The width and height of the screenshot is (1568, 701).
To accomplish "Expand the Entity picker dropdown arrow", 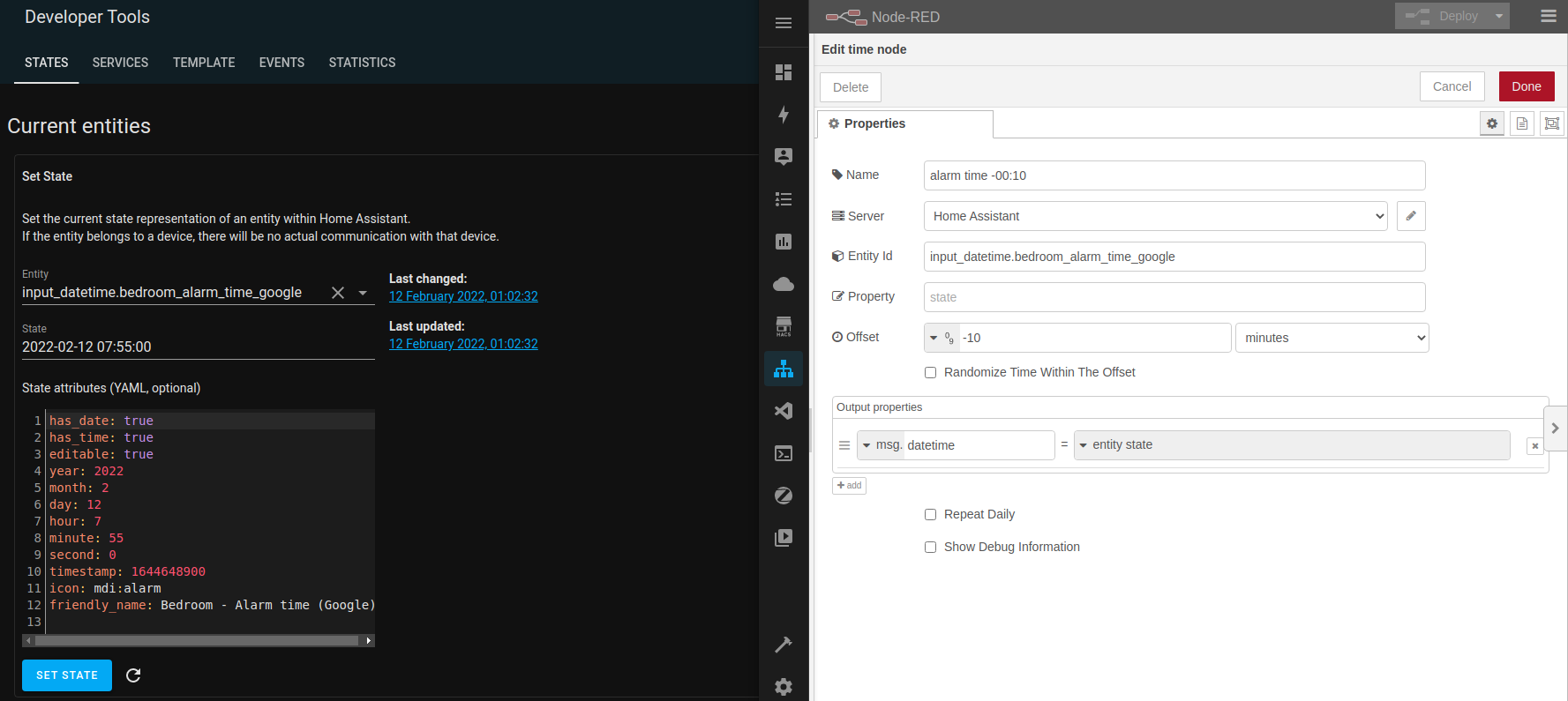I will coord(363,293).
